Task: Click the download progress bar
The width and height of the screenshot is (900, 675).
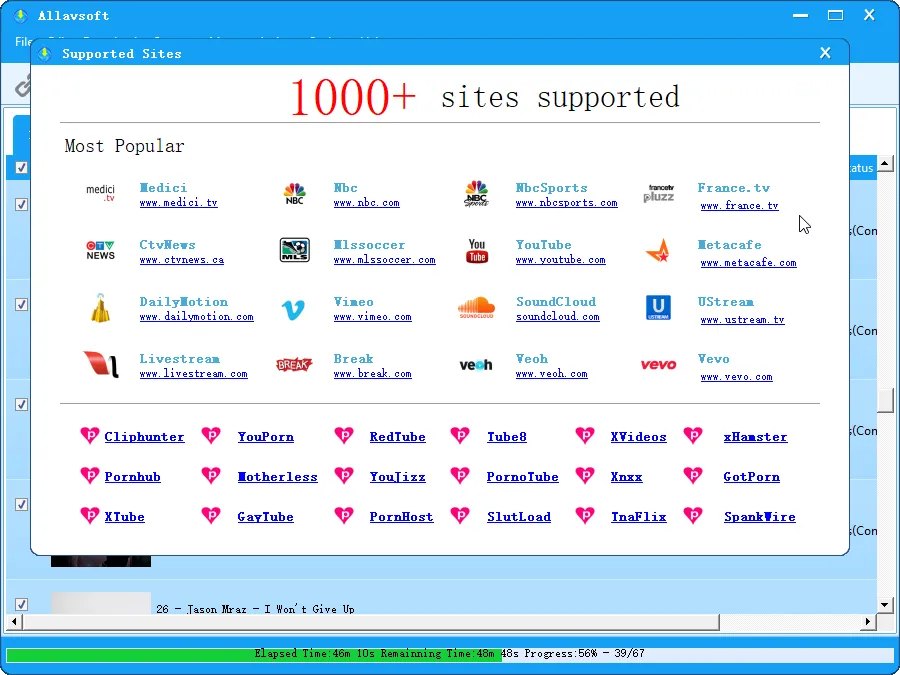Action: tap(450, 654)
